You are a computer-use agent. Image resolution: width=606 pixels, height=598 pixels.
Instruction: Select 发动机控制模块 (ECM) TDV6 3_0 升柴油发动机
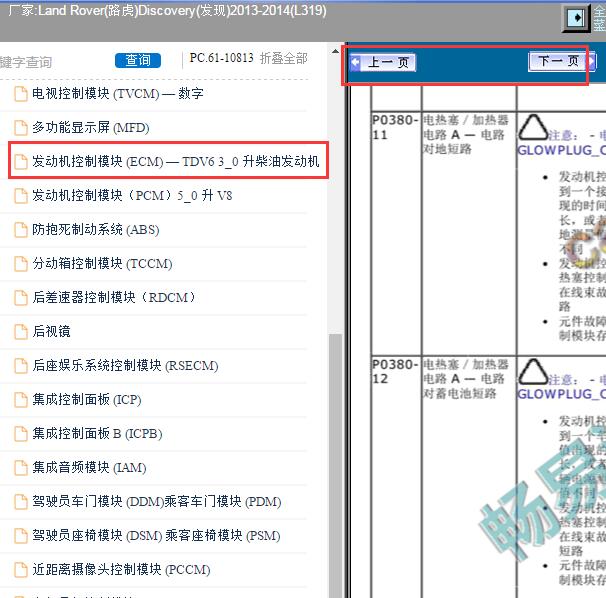pyautogui.click(x=175, y=162)
